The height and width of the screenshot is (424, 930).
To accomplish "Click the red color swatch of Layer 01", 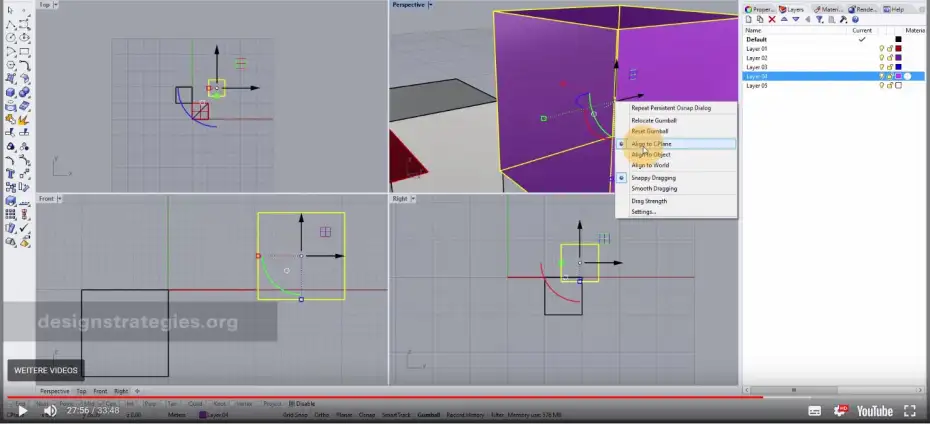I will click(x=899, y=49).
